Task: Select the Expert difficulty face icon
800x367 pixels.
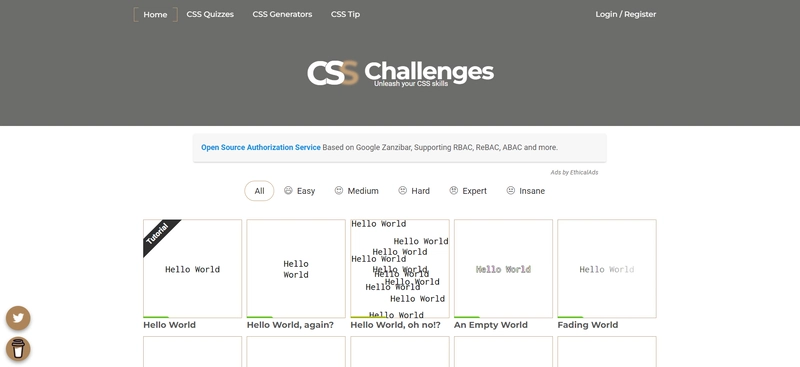Action: tap(454, 190)
